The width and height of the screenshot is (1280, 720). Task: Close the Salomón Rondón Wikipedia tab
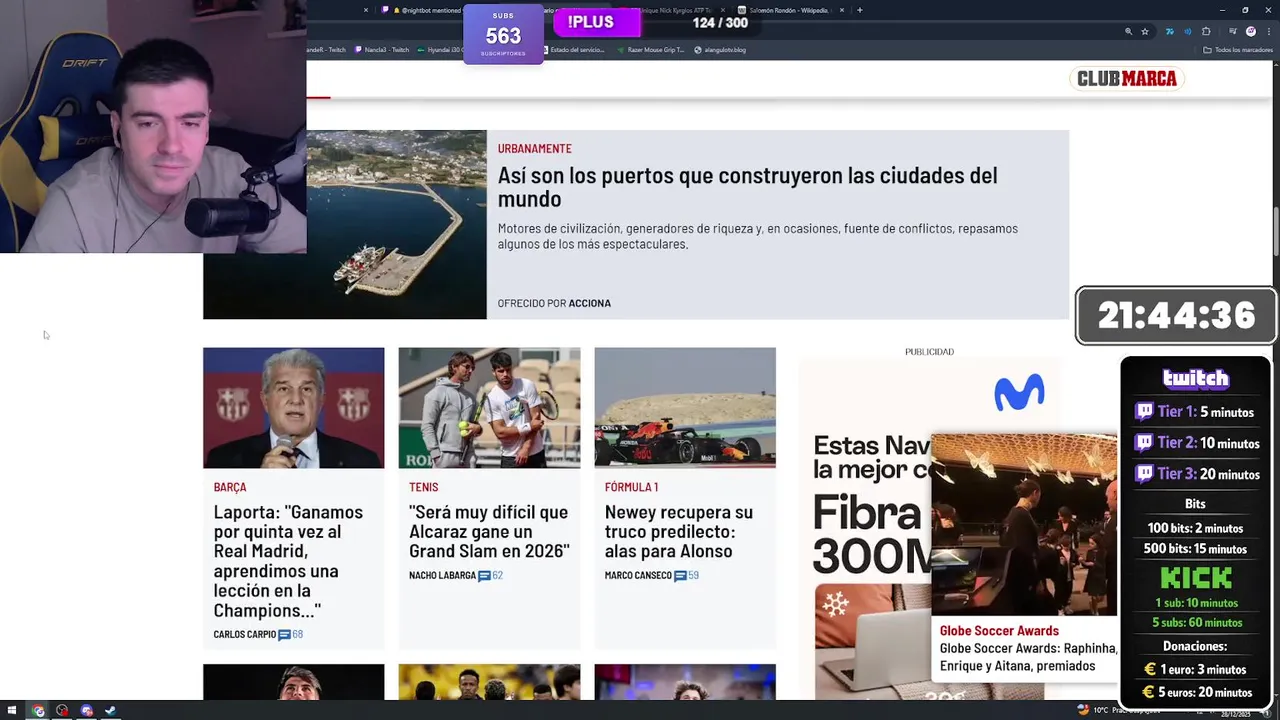pyautogui.click(x=841, y=10)
